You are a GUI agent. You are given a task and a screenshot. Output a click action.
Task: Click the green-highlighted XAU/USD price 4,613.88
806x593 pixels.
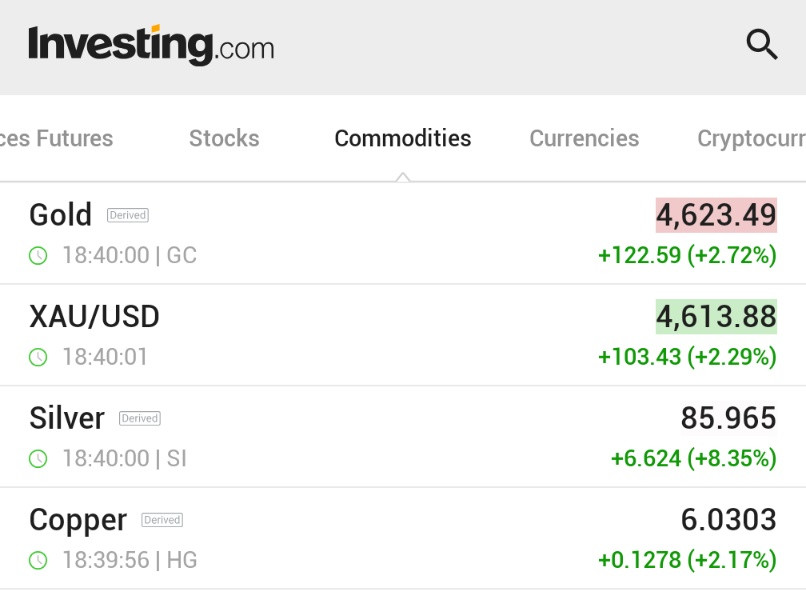click(716, 317)
